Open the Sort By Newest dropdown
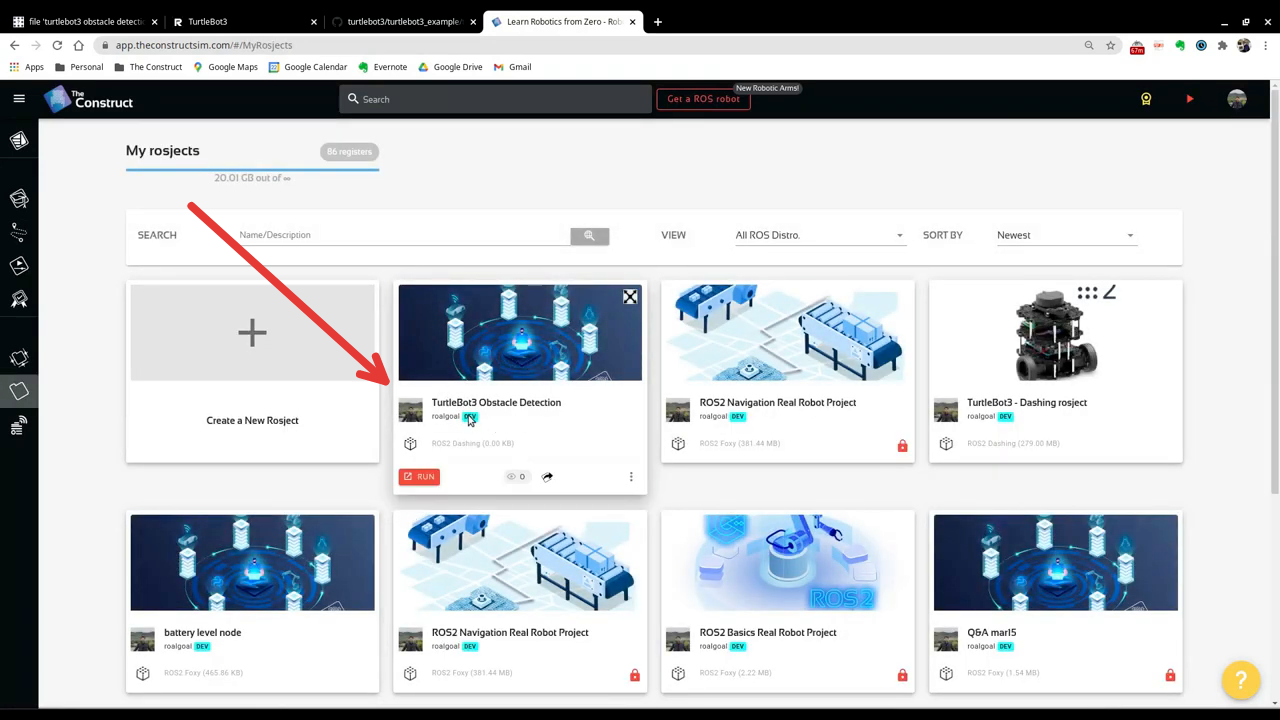1280x720 pixels. tap(1066, 235)
